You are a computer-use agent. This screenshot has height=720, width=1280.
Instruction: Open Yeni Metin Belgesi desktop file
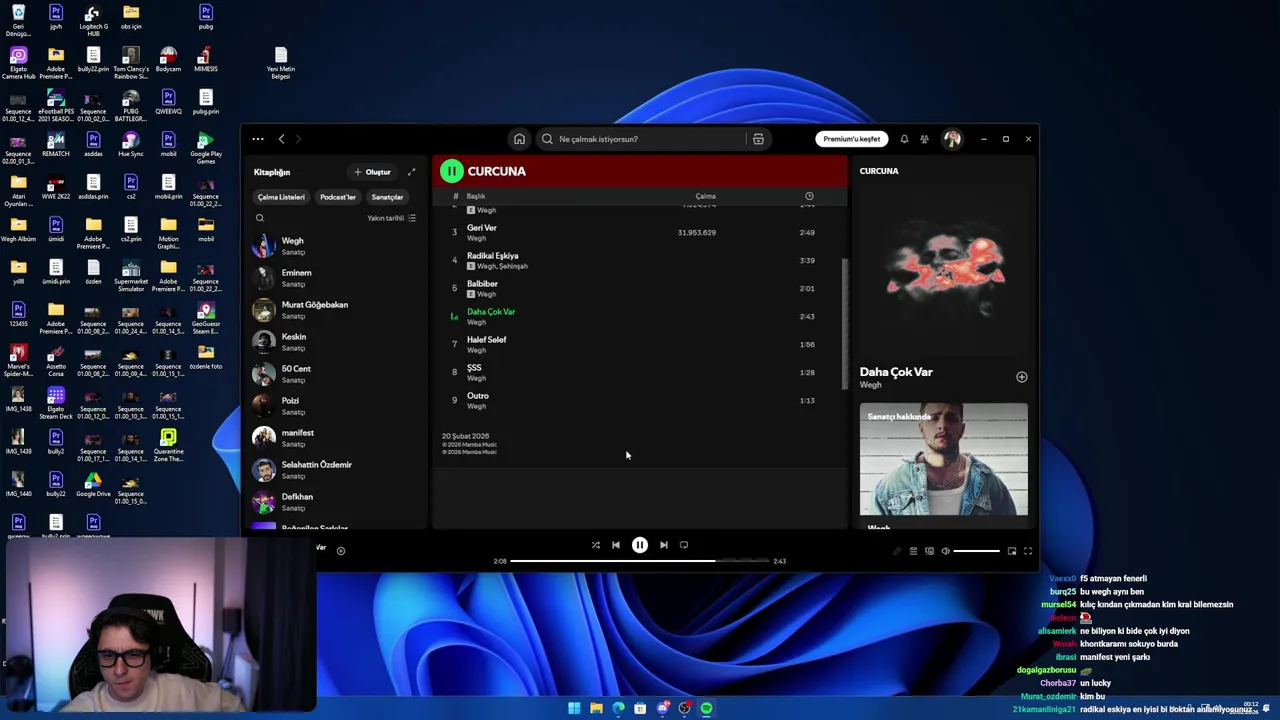pyautogui.click(x=281, y=63)
